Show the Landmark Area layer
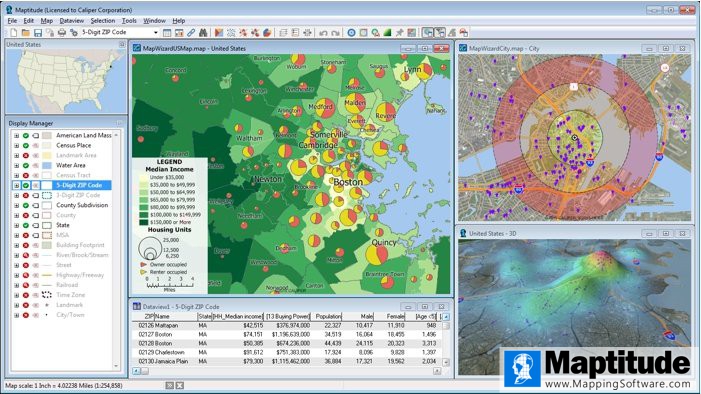 tap(25, 155)
